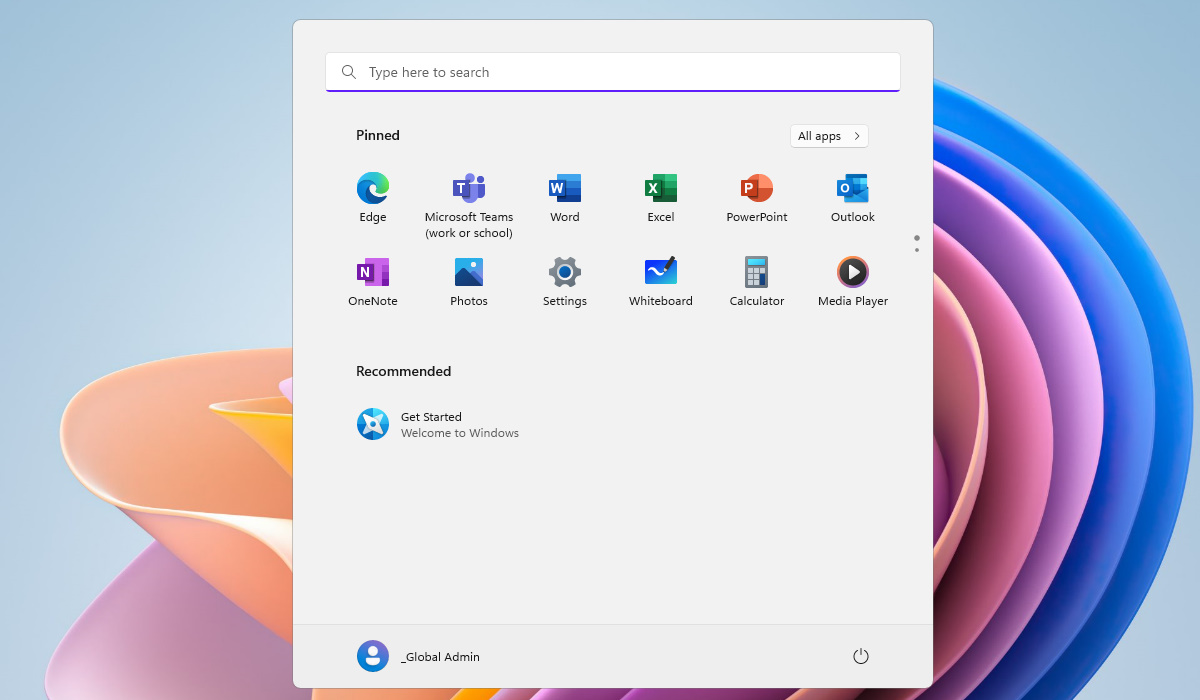Launch the Photos app
This screenshot has width=1200, height=700.
tap(469, 272)
